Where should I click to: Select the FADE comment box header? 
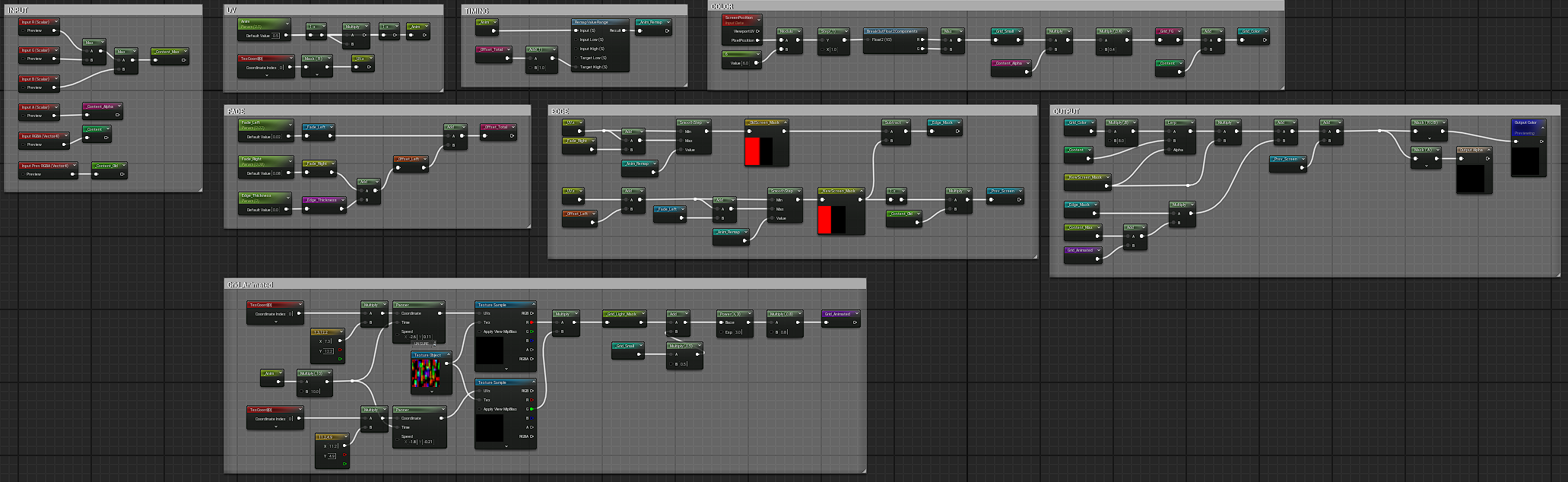pos(377,111)
